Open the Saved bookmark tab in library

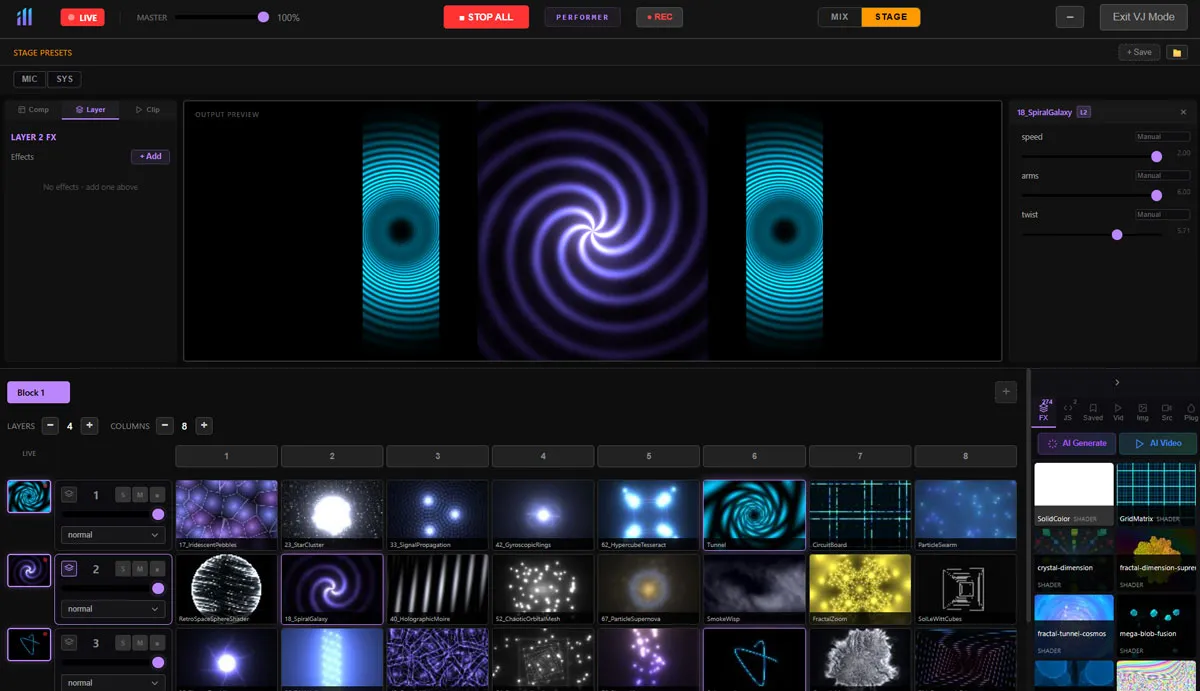[x=1093, y=412]
